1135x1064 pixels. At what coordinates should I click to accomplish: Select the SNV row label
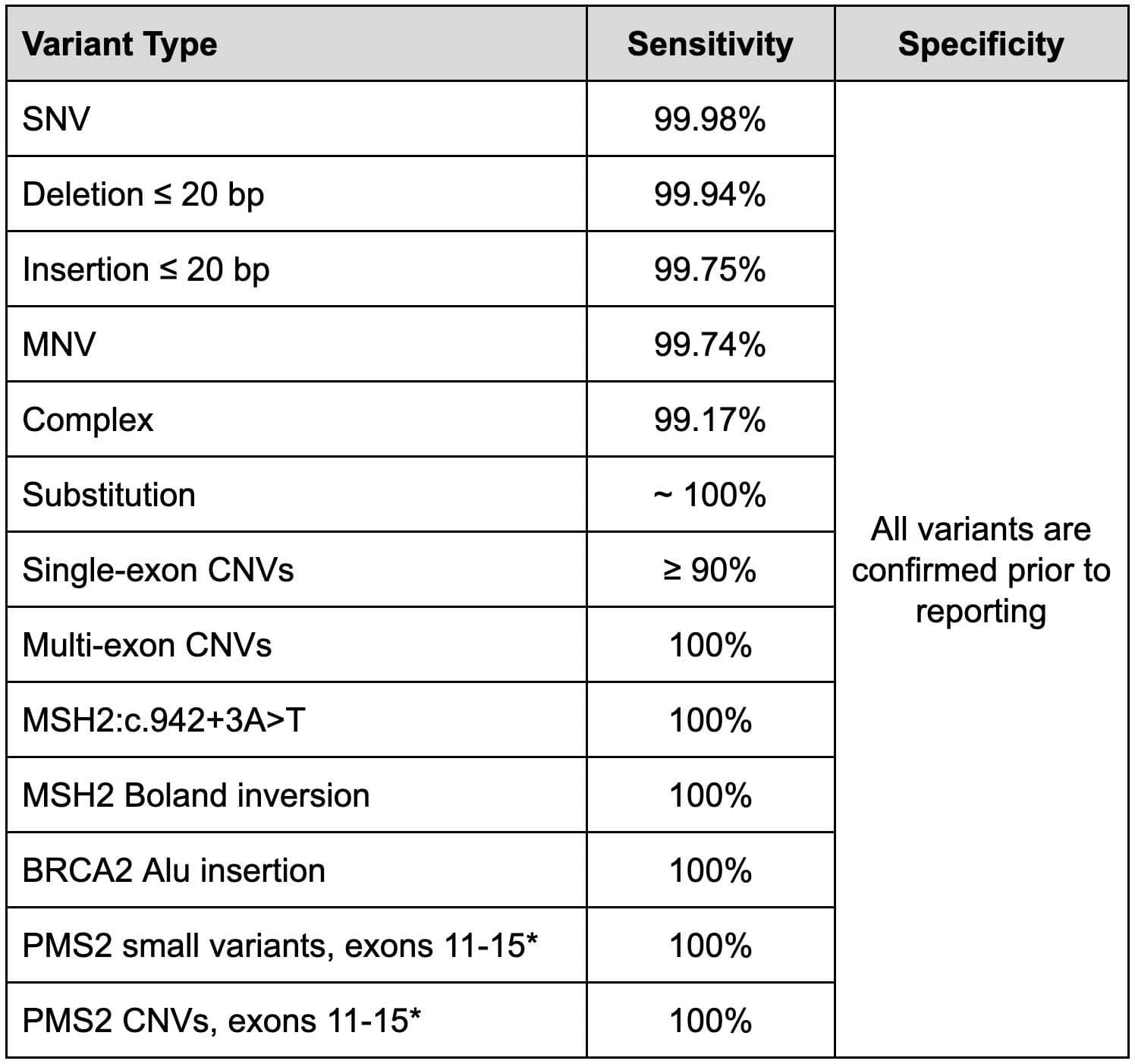pyautogui.click(x=56, y=119)
